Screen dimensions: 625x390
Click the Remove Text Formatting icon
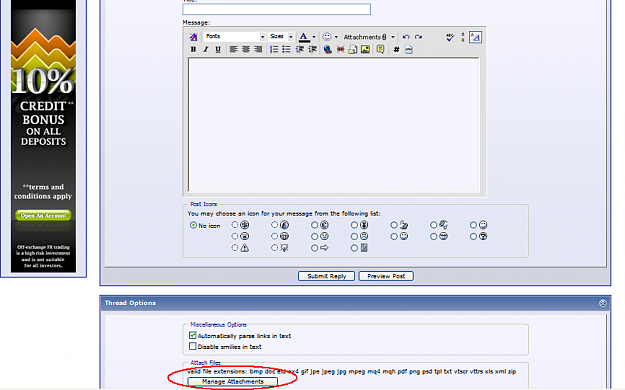tap(193, 37)
